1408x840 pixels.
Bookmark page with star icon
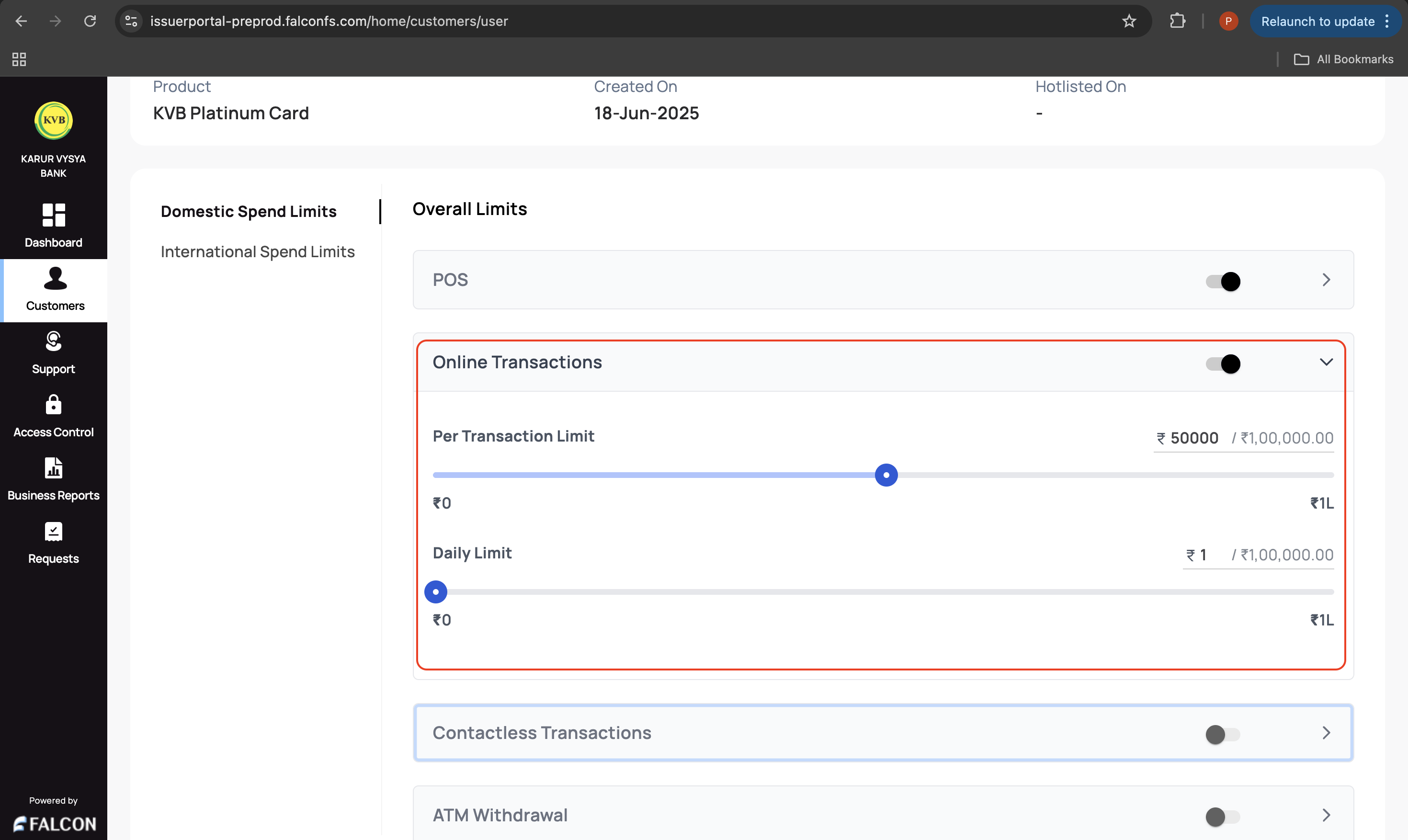(x=1129, y=22)
